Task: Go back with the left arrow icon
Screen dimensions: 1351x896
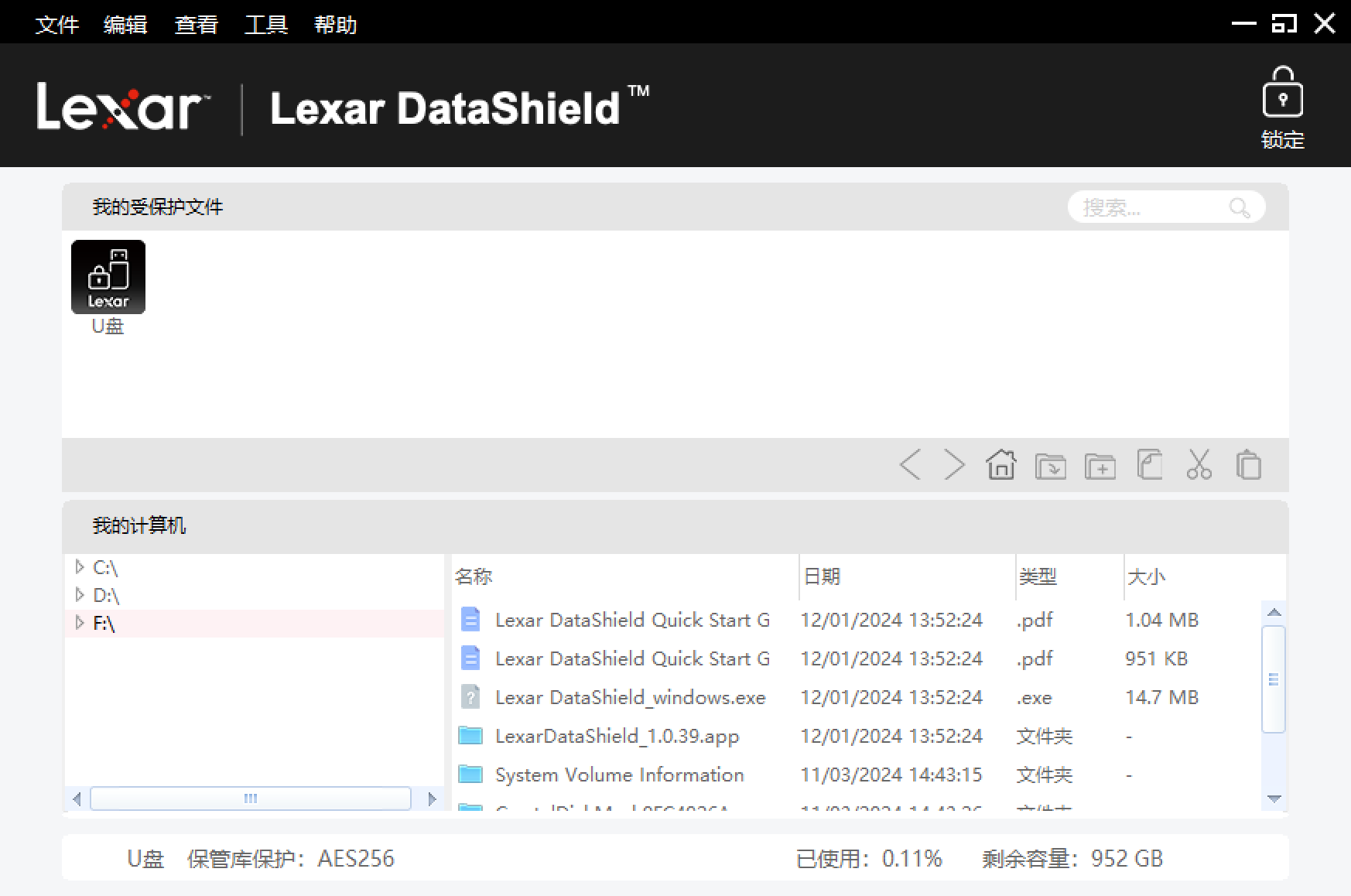Action: (911, 465)
